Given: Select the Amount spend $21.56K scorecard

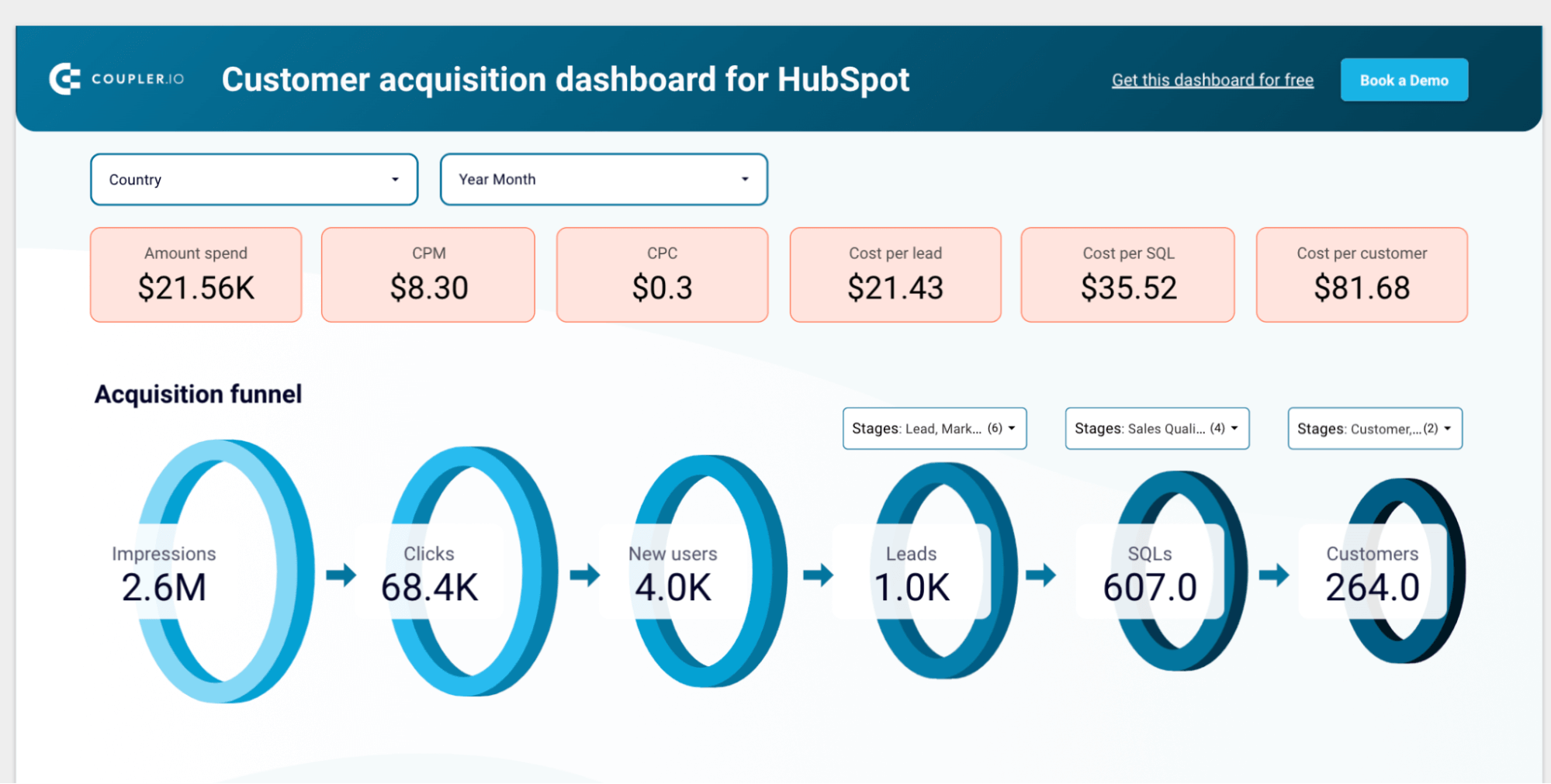Looking at the screenshot, I should coord(196,275).
